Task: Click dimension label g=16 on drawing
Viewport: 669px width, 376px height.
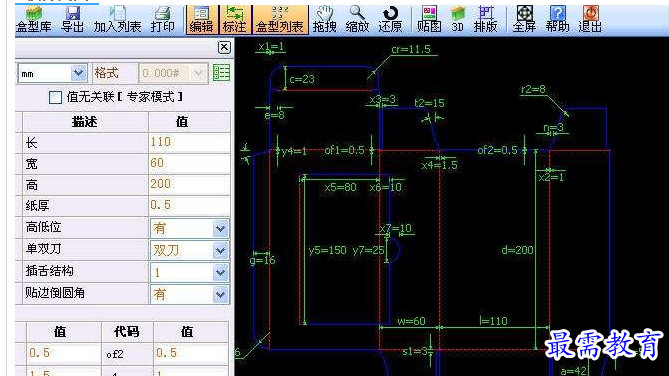Action: pos(262,260)
